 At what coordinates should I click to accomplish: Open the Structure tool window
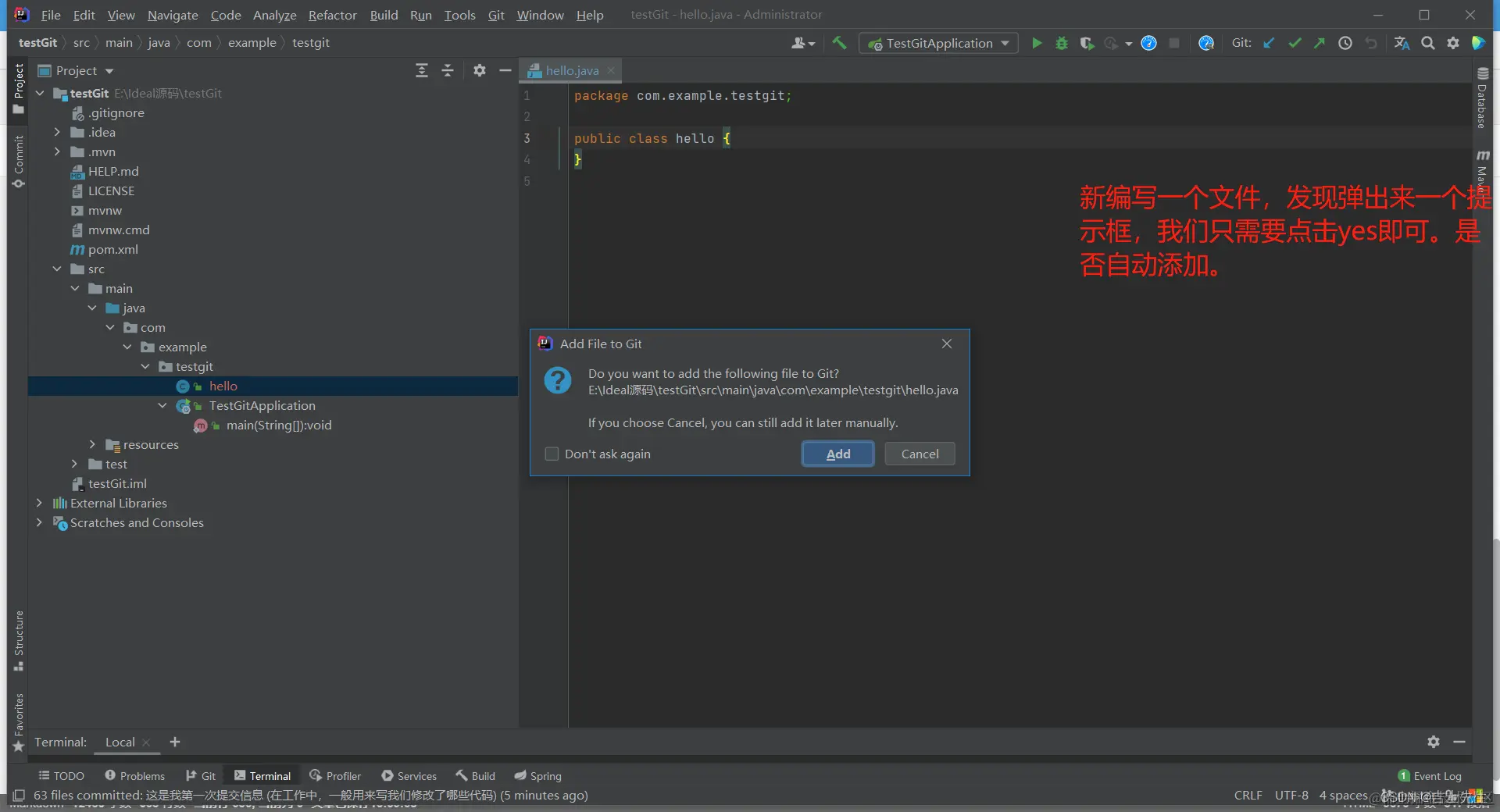pyautogui.click(x=19, y=640)
